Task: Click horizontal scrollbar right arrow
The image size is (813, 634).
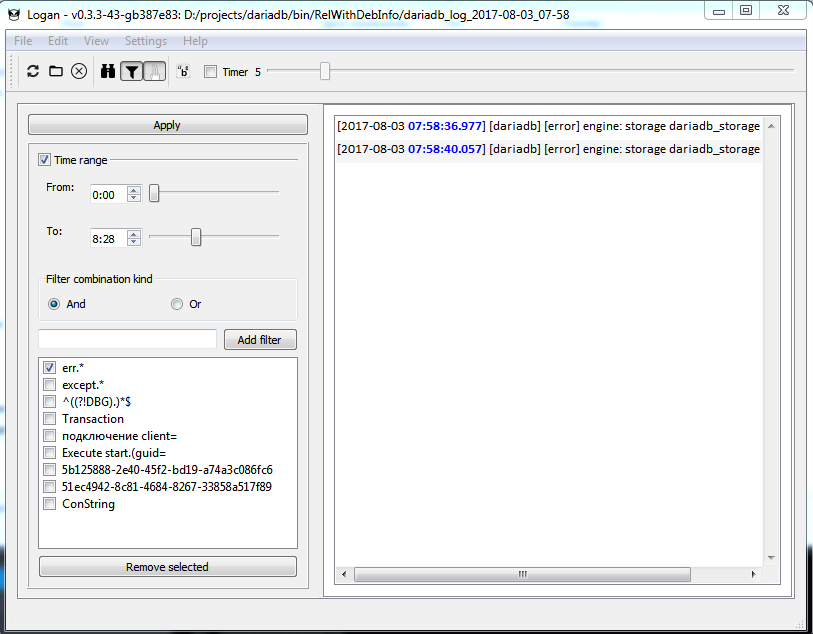Action: click(x=753, y=574)
